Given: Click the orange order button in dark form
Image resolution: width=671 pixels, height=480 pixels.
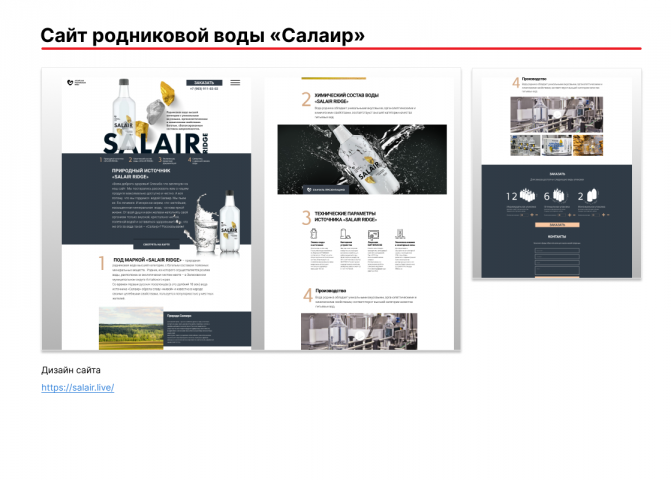Looking at the screenshot, I should point(557,225).
